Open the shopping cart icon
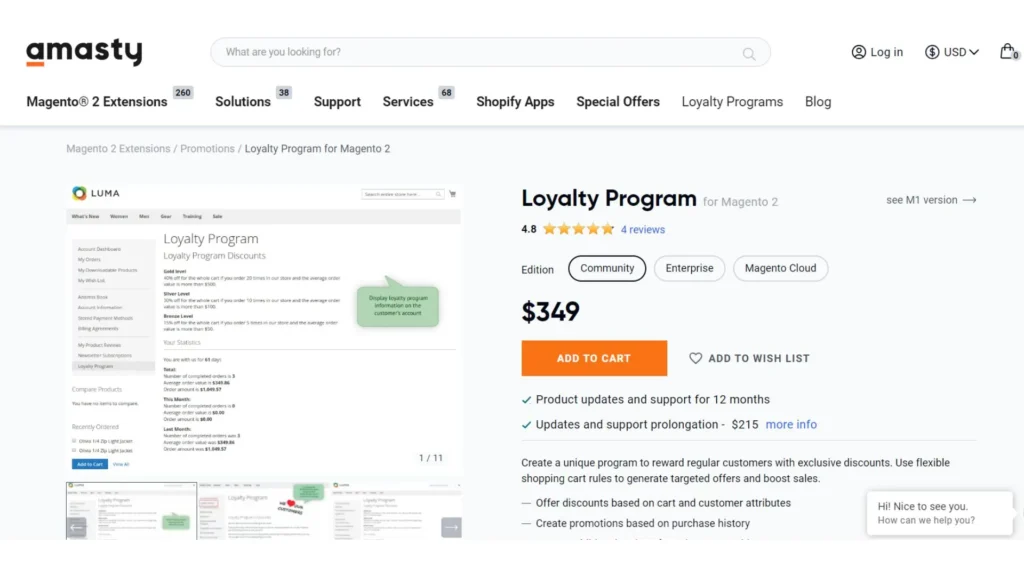Screen dimensions: 1024x576 [1008, 51]
